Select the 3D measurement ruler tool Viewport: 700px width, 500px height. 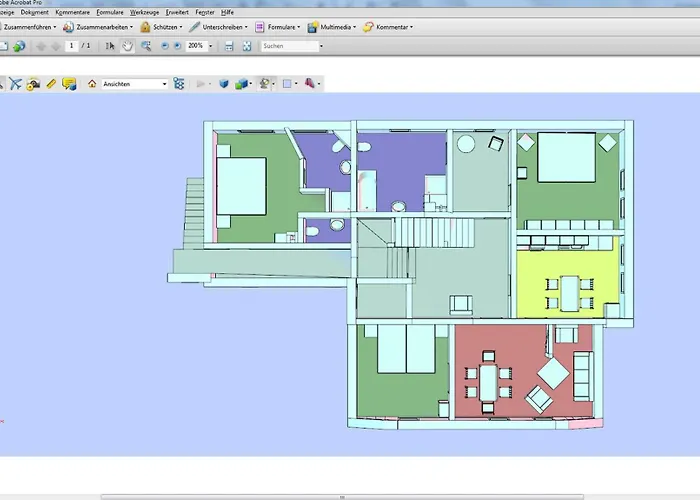coord(51,84)
